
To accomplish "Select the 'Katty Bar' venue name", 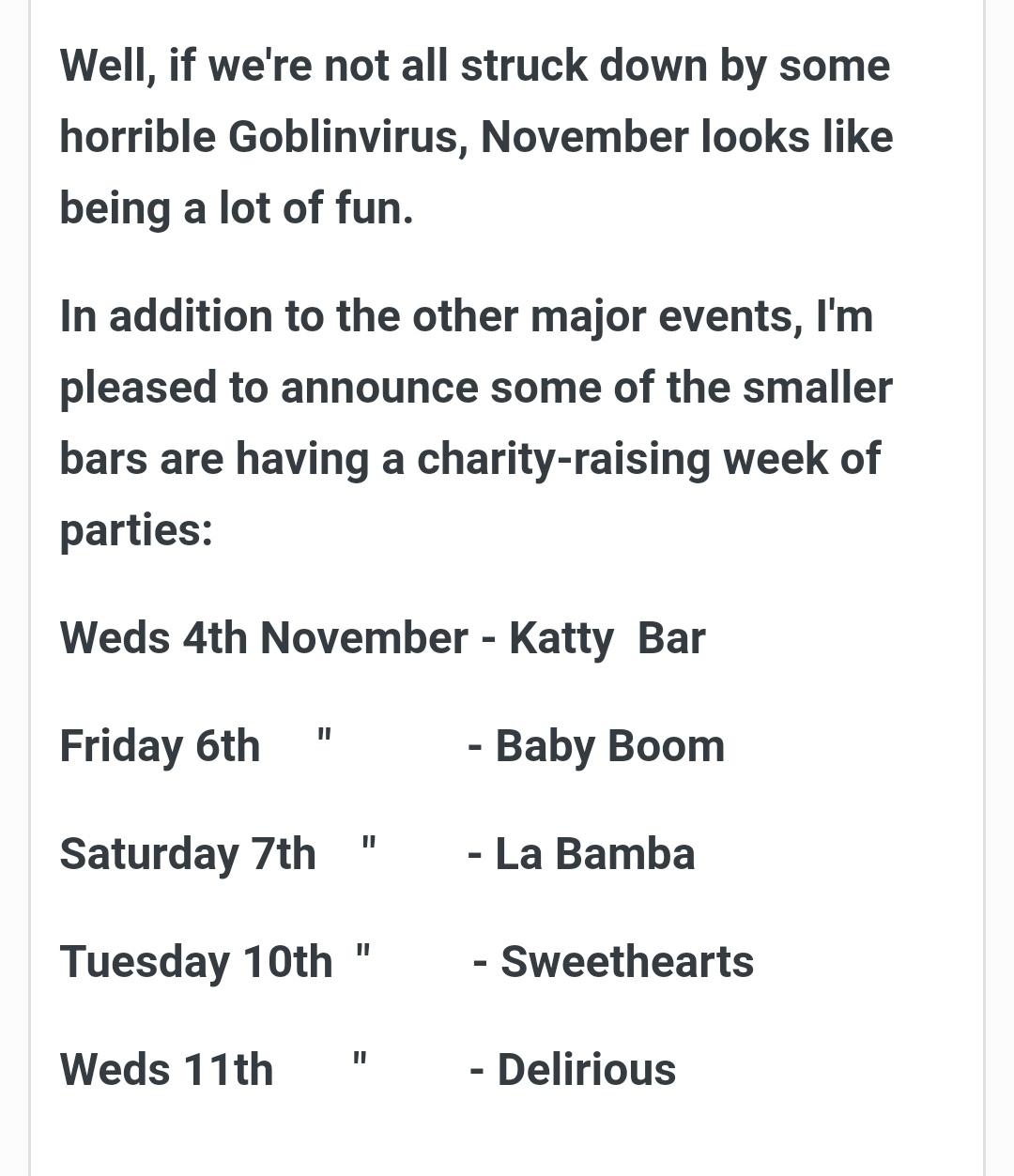I will tap(607, 640).
